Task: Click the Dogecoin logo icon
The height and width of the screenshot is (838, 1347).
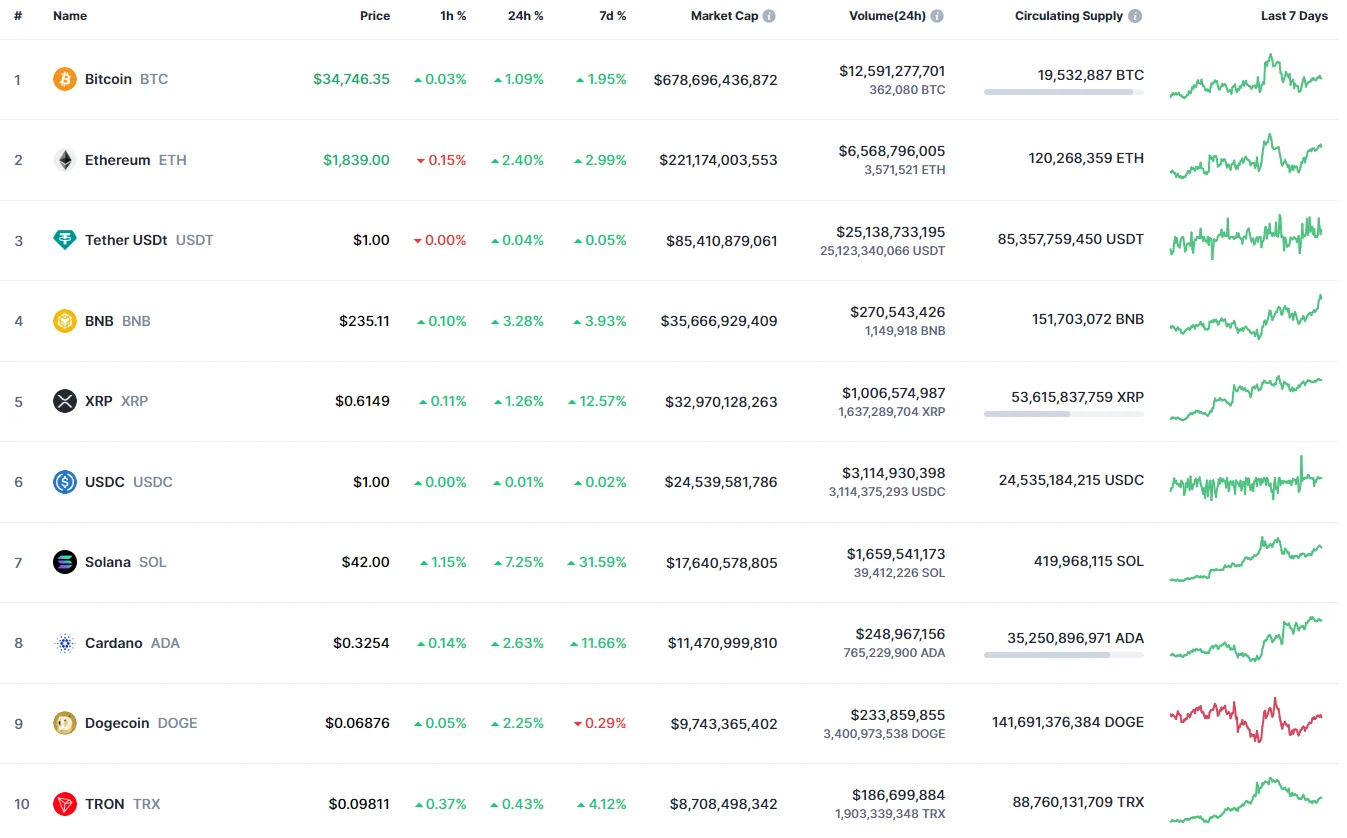Action: pos(65,723)
